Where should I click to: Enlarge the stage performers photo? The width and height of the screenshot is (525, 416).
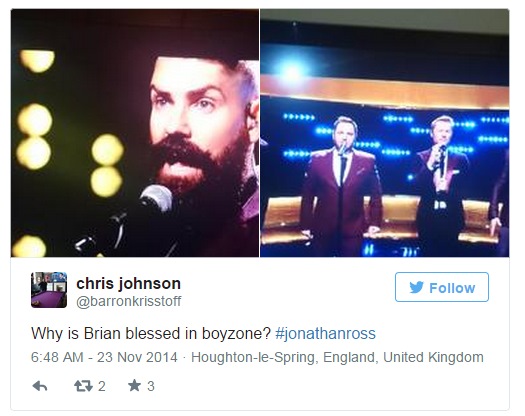click(x=385, y=133)
